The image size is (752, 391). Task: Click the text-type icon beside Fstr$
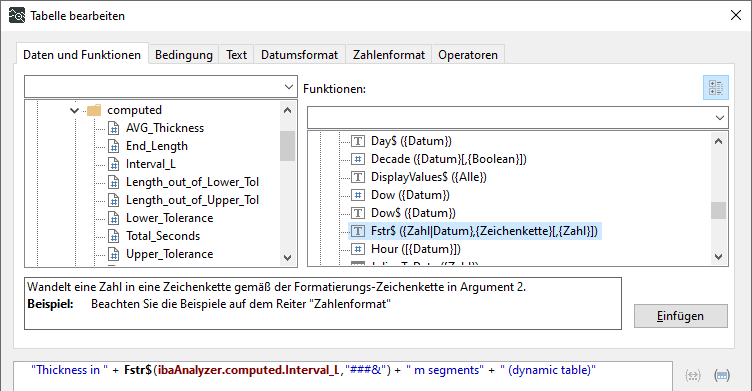pyautogui.click(x=358, y=231)
